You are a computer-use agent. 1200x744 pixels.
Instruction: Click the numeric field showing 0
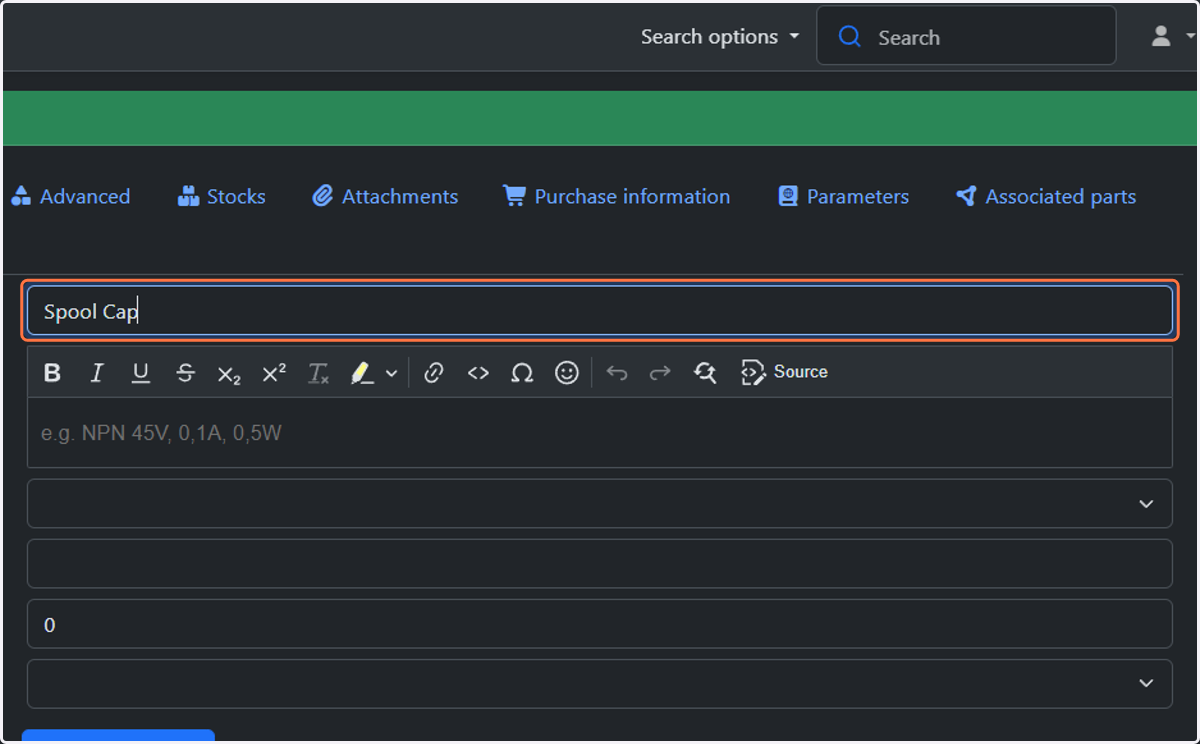[600, 624]
